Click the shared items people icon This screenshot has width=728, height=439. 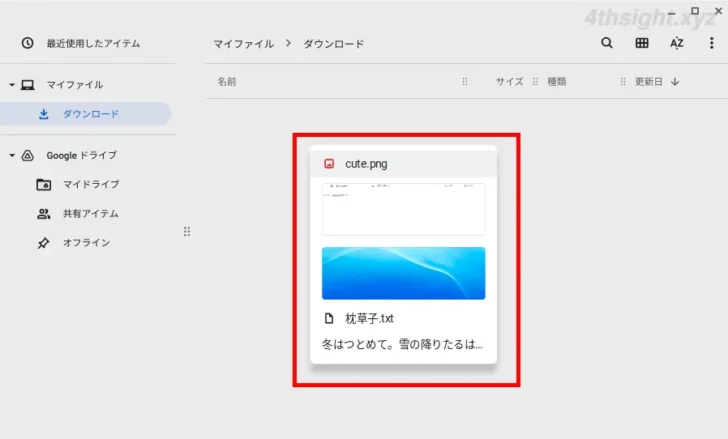point(44,214)
